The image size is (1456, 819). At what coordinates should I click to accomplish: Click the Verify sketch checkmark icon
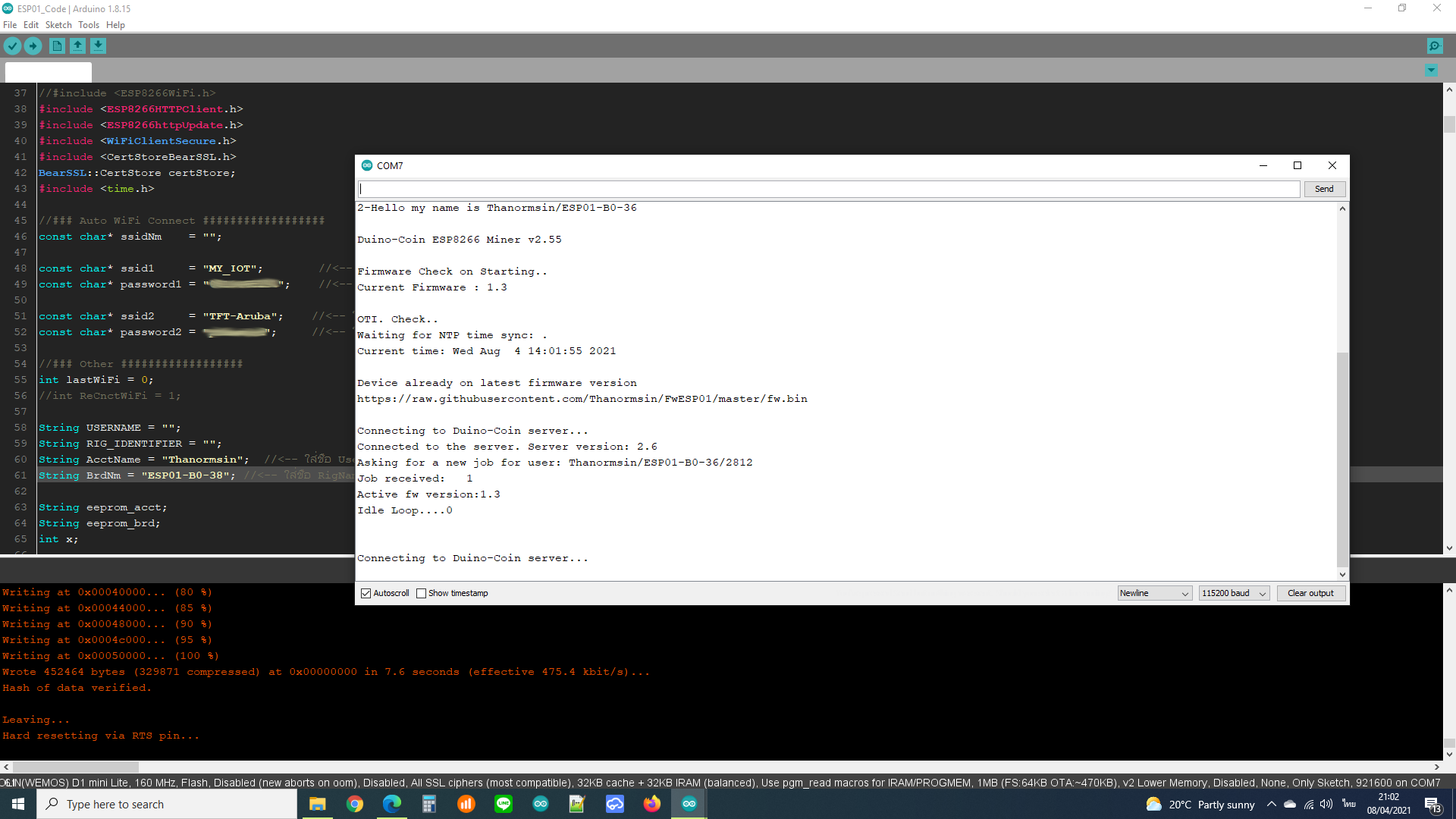click(12, 46)
